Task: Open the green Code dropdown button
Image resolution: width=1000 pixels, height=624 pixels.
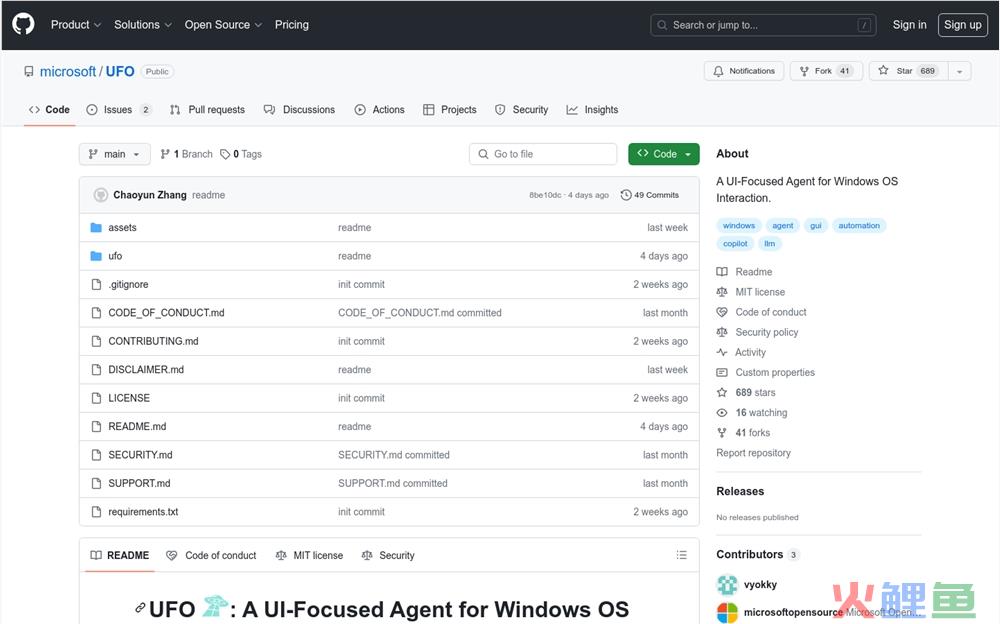Action: point(663,154)
